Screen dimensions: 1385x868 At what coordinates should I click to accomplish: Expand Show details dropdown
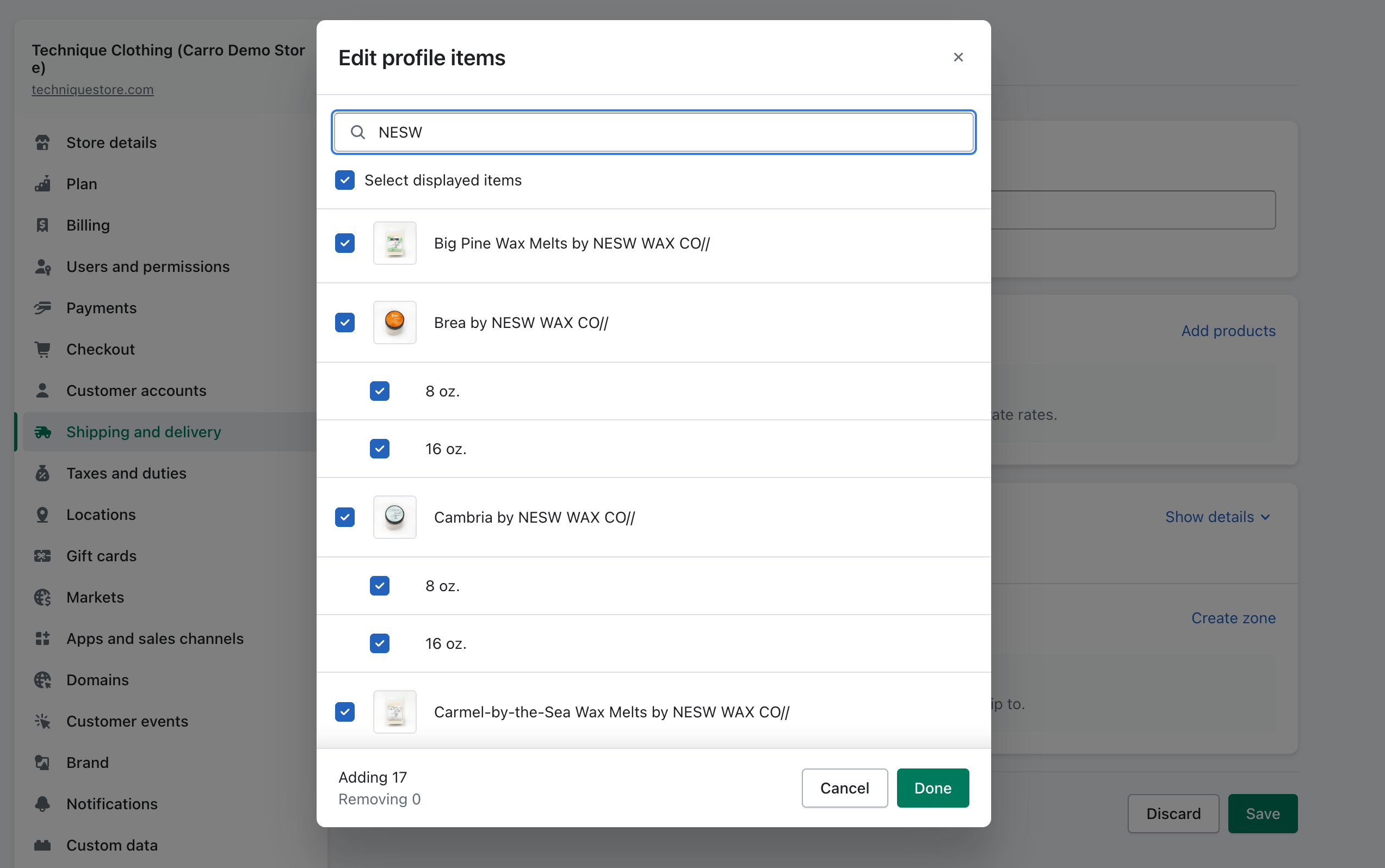[x=1217, y=517]
